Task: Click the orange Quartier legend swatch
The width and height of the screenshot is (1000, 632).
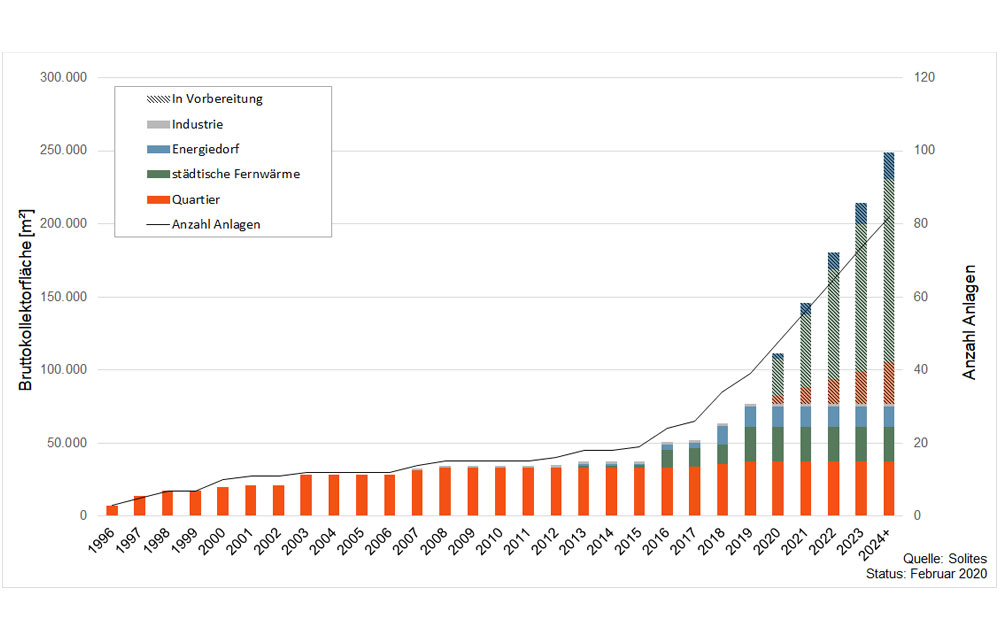Action: point(158,200)
